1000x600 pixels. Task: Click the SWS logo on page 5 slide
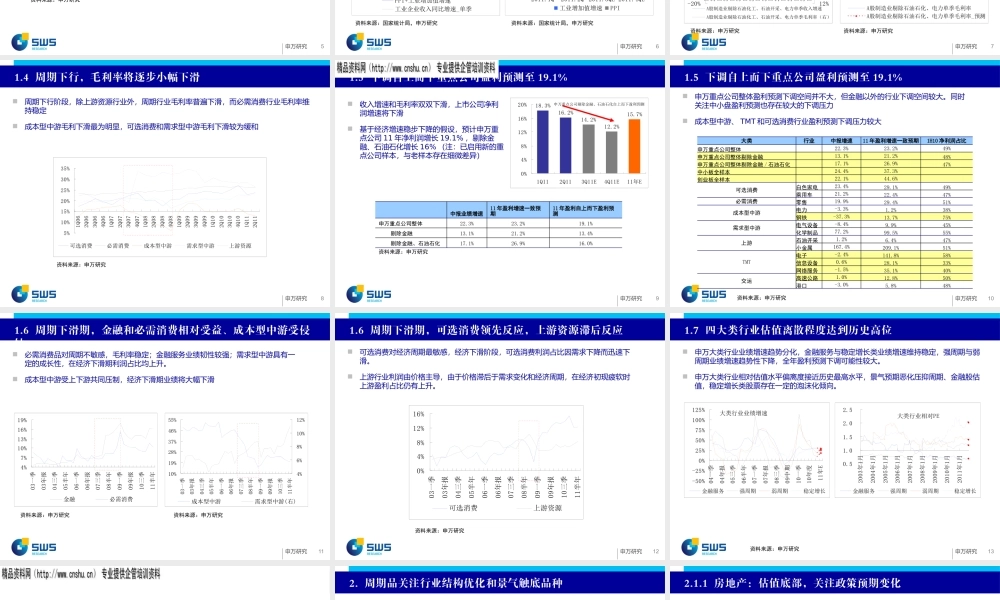(34, 42)
